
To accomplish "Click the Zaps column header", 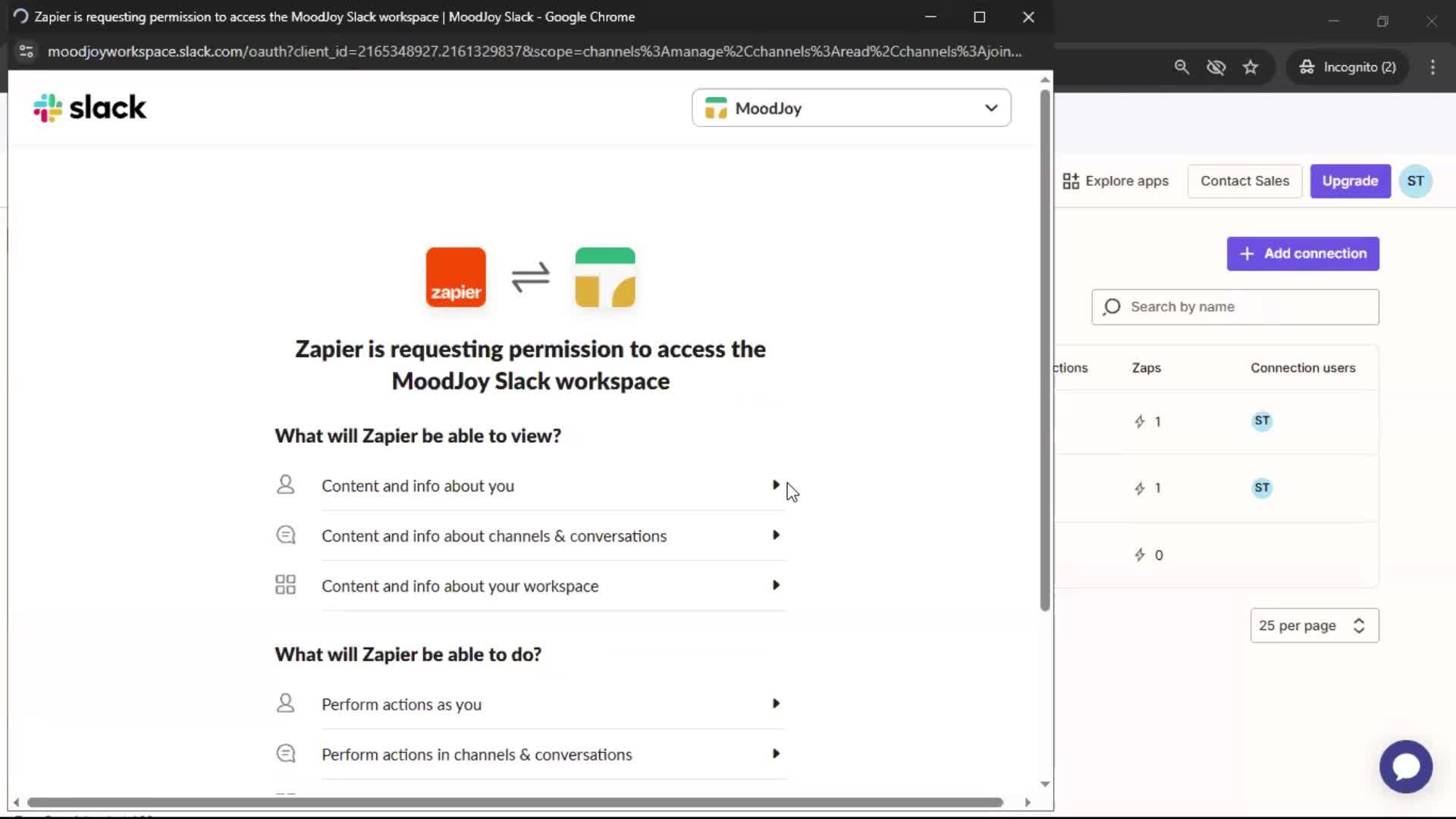I will tap(1146, 367).
